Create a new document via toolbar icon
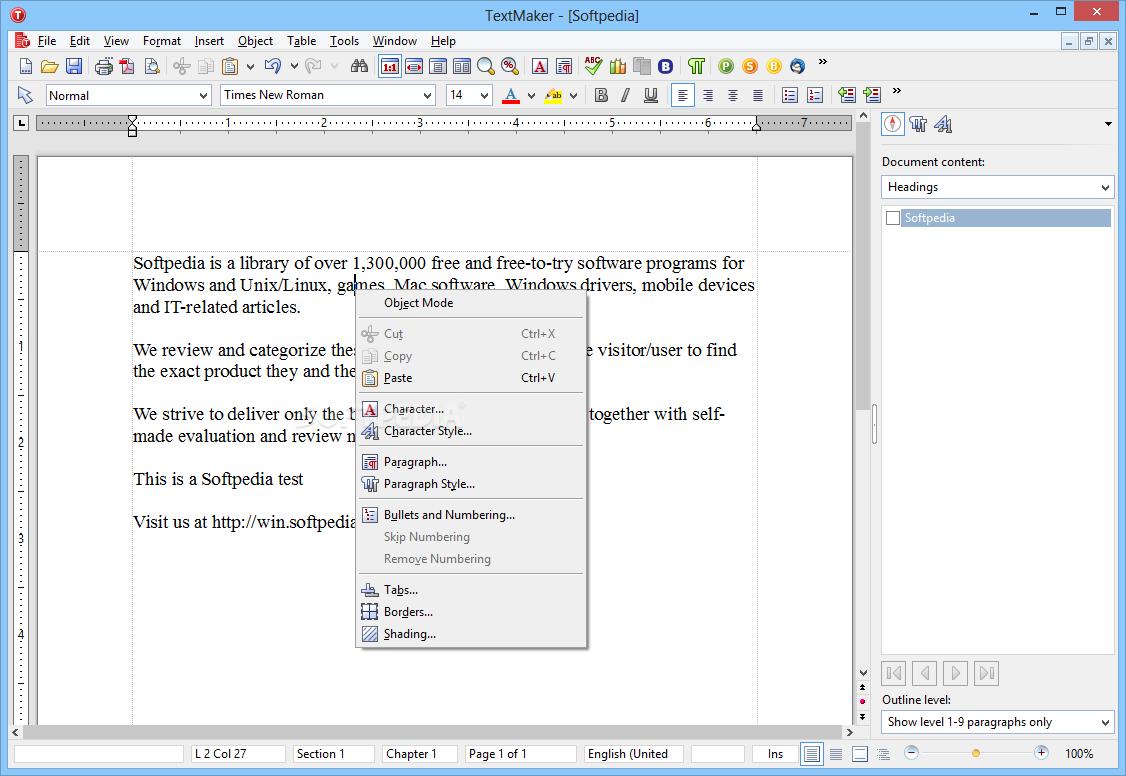1126x776 pixels. (x=26, y=67)
